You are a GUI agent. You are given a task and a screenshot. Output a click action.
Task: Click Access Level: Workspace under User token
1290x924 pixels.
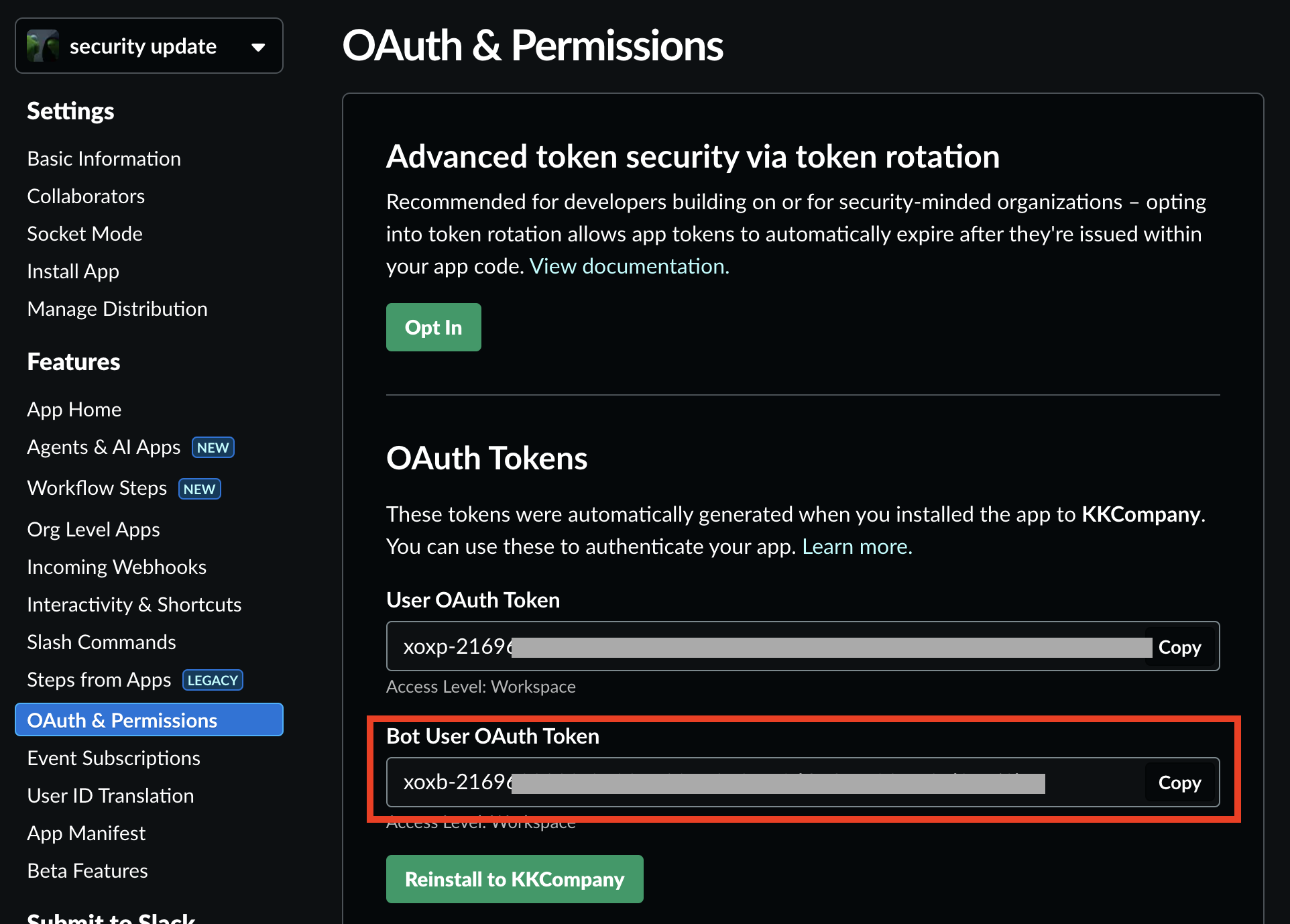click(x=481, y=687)
